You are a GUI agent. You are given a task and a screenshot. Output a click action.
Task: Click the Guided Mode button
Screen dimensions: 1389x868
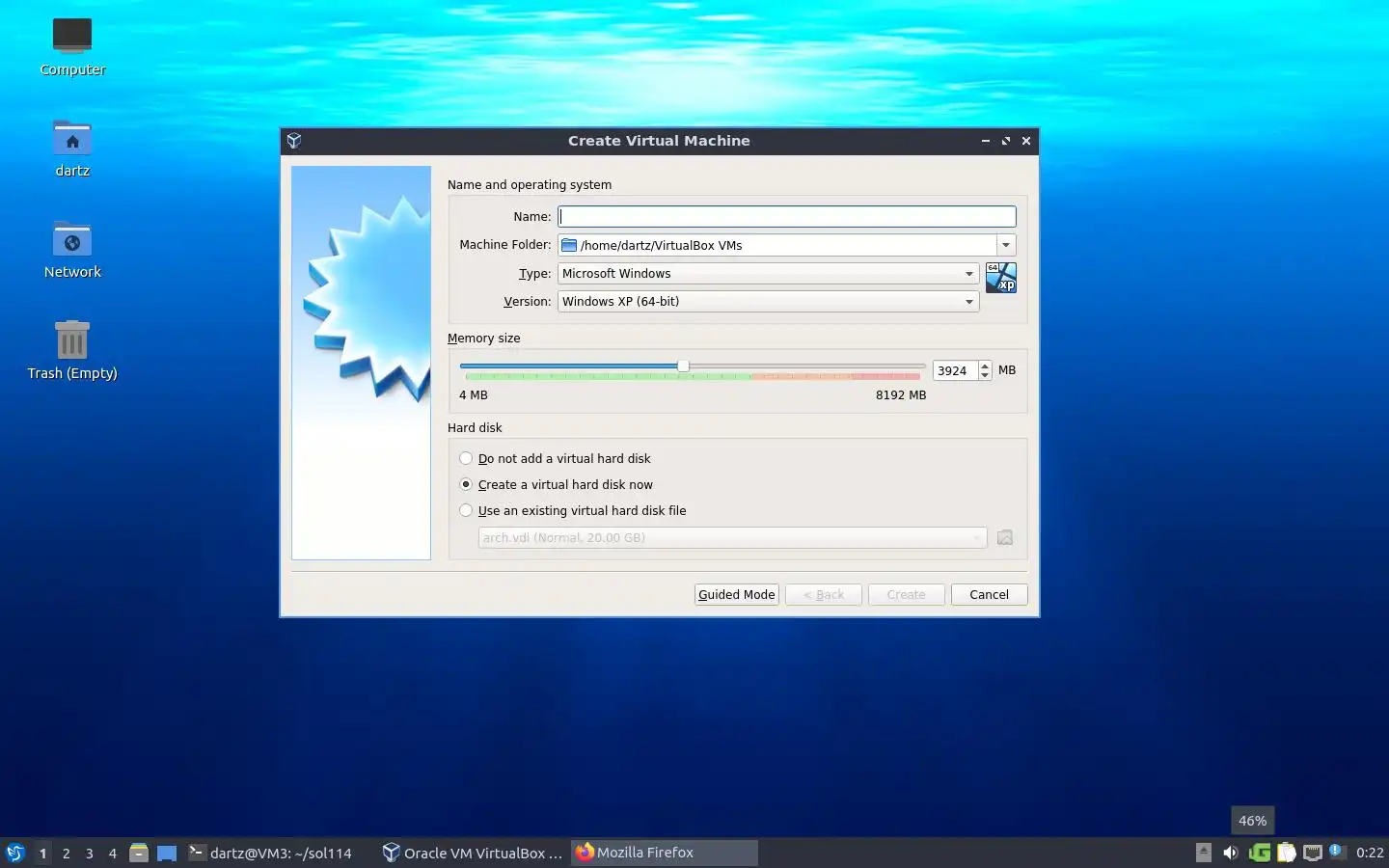tap(737, 595)
